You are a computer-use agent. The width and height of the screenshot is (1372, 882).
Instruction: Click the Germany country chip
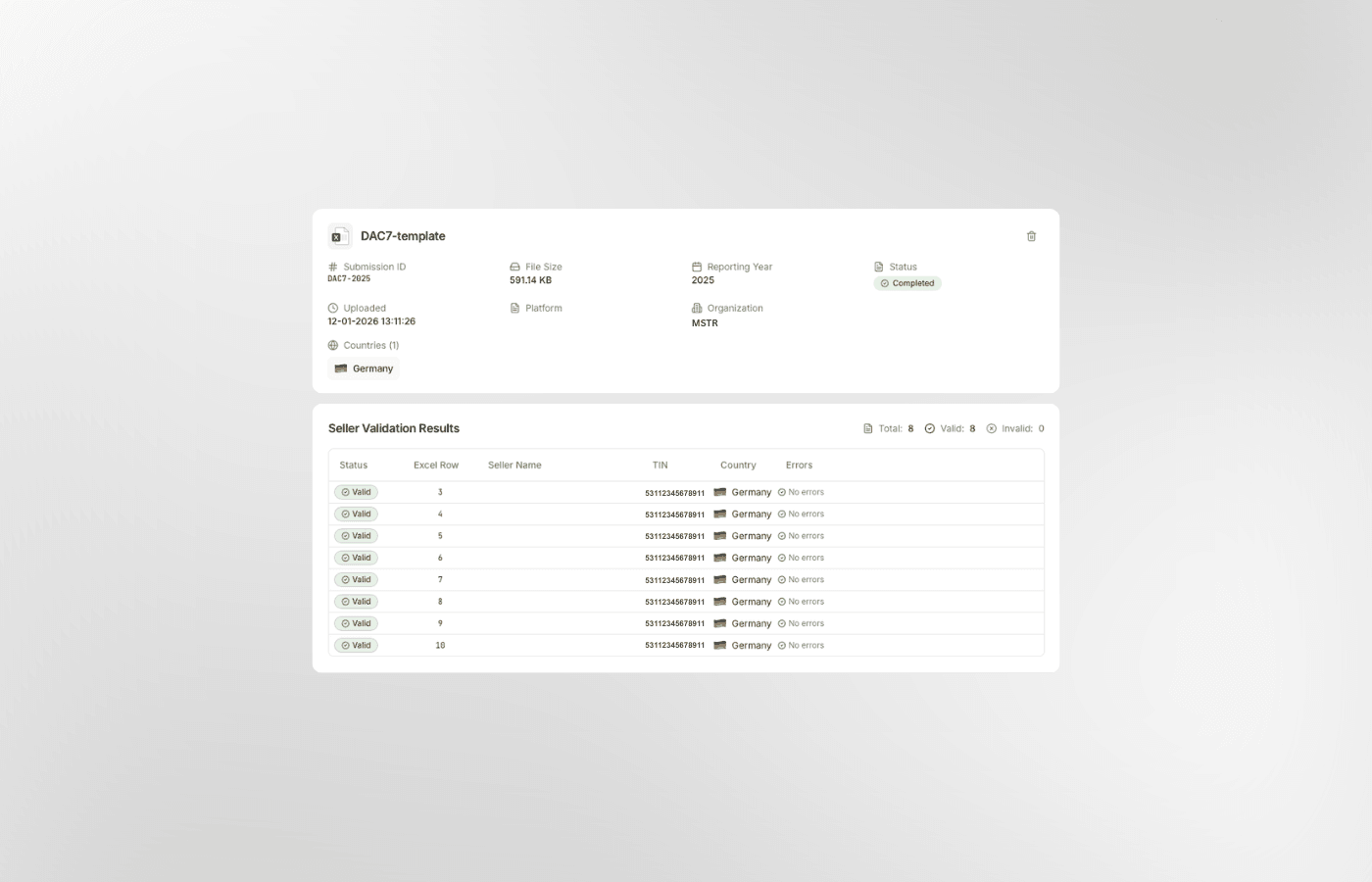point(363,367)
